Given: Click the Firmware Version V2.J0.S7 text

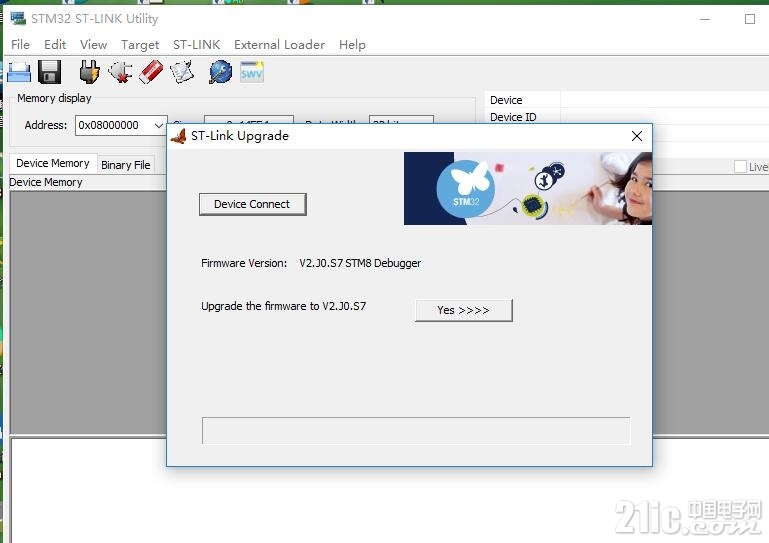Looking at the screenshot, I should pos(360,263).
